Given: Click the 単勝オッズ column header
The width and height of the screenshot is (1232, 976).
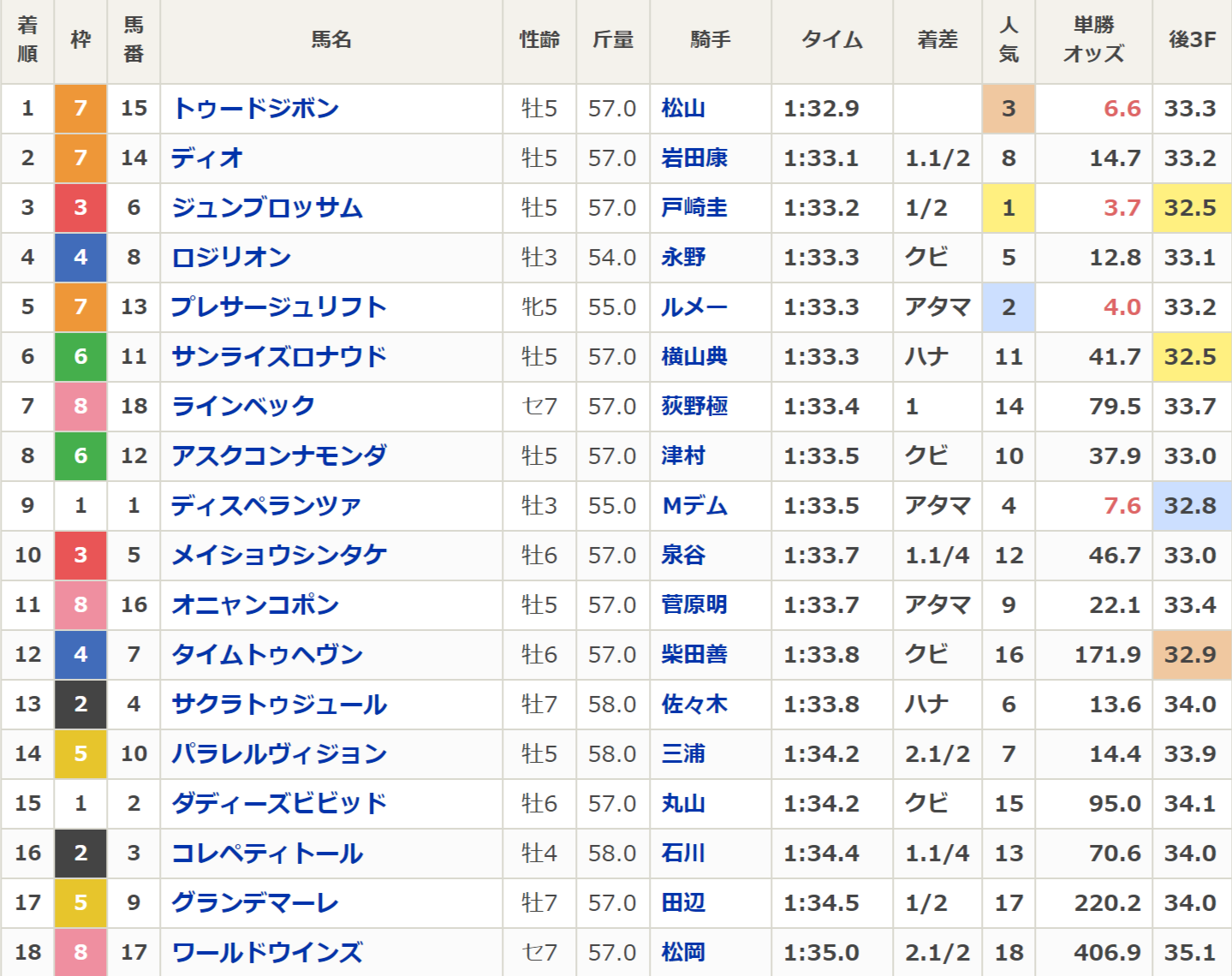Looking at the screenshot, I should pos(1093,40).
